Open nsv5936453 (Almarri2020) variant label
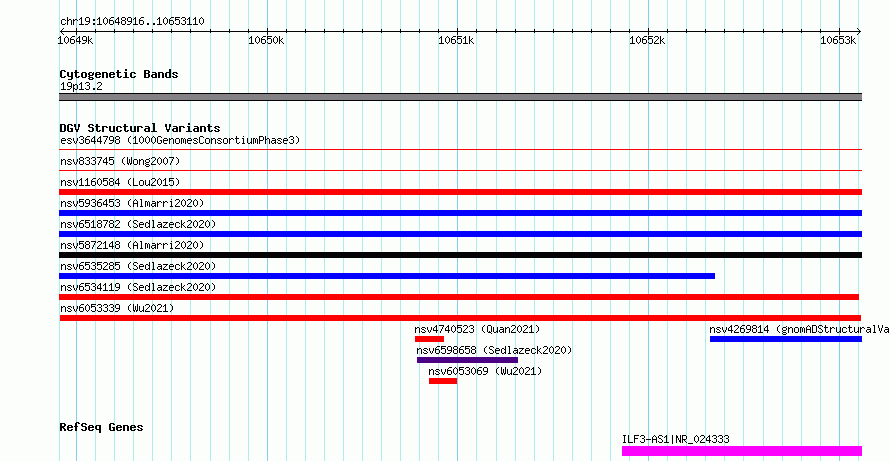The image size is (890, 461). pos(132,203)
